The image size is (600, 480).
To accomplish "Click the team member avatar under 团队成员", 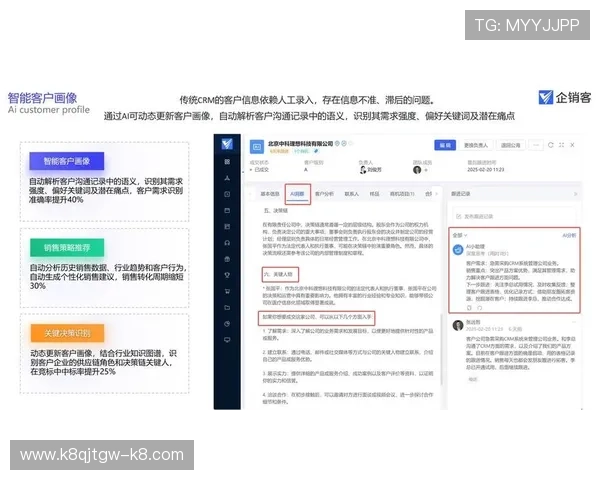I will [417, 170].
